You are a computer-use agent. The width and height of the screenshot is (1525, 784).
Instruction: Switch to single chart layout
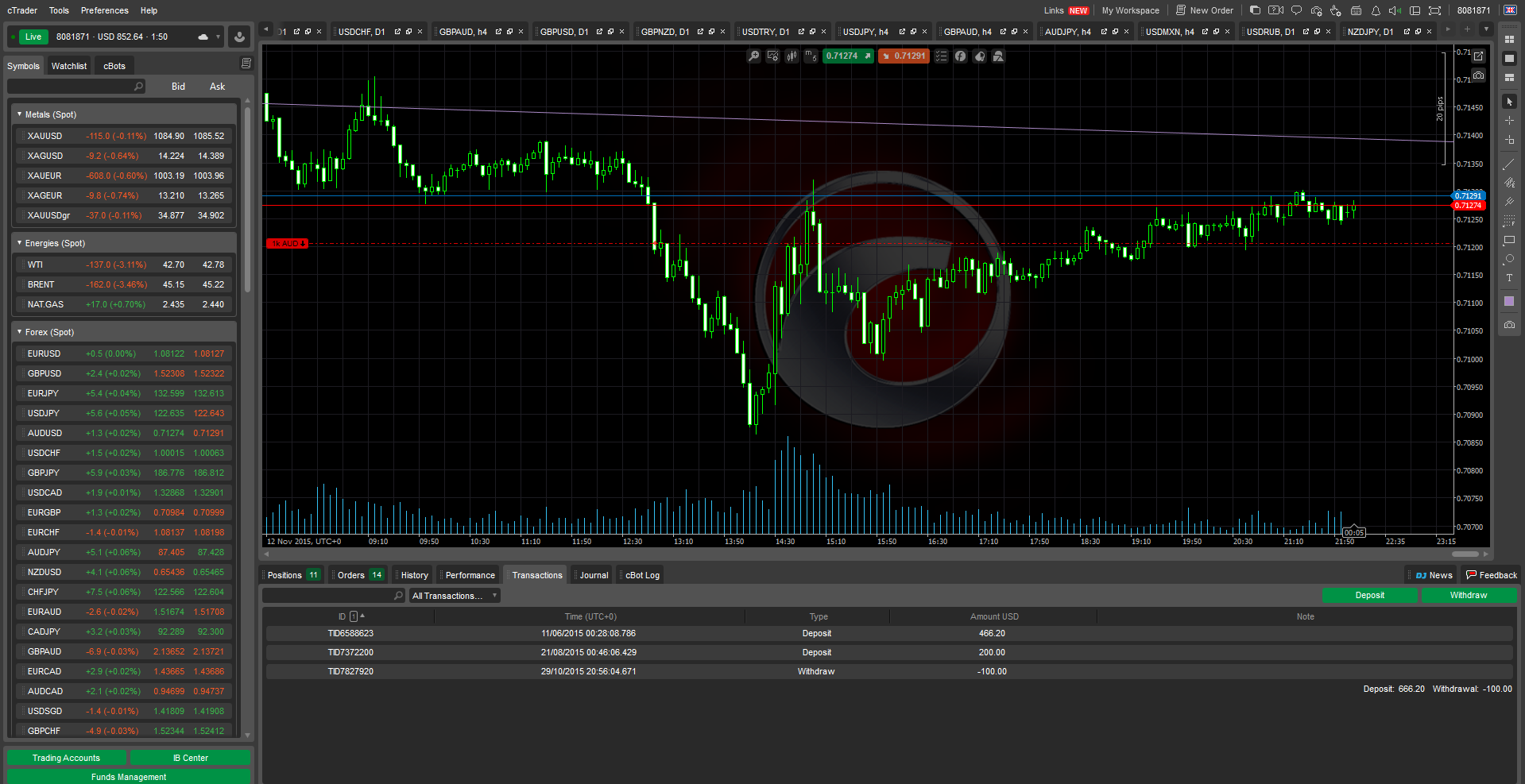click(1509, 58)
